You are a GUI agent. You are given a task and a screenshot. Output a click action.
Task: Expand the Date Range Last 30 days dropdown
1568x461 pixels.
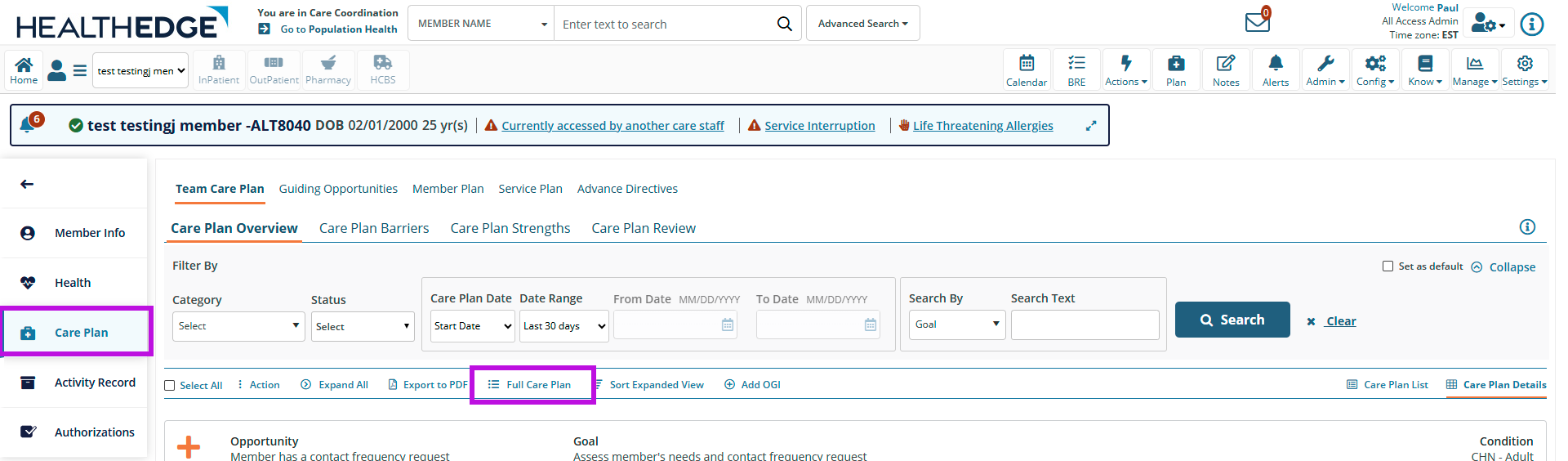pos(563,326)
